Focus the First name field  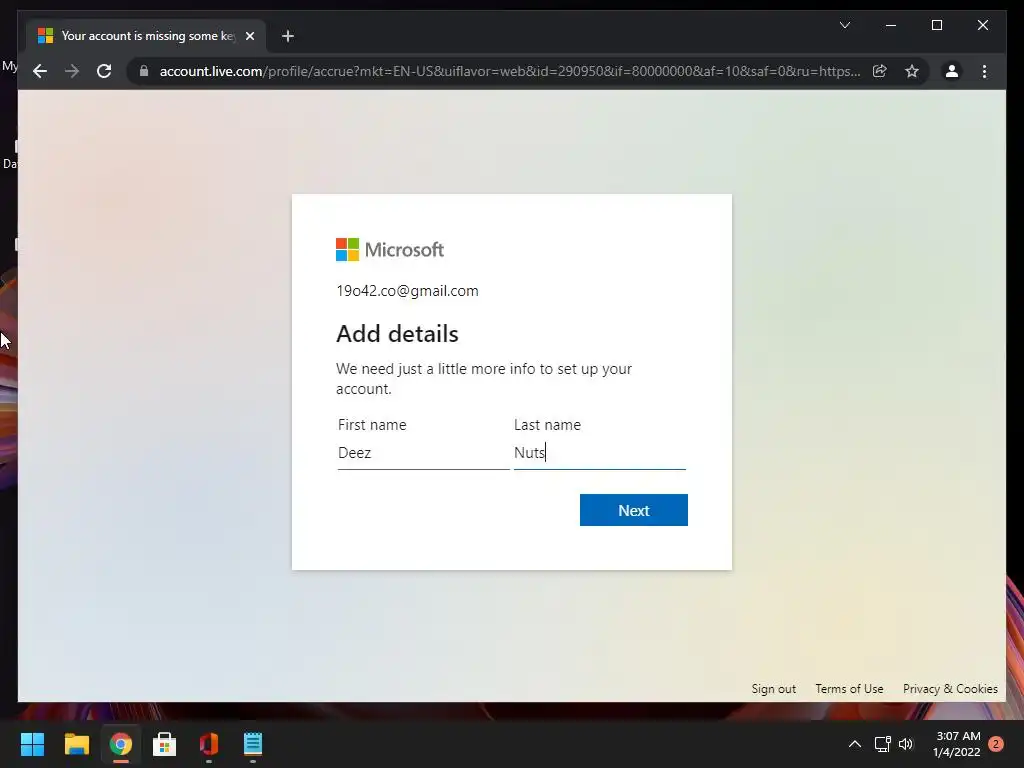click(423, 453)
